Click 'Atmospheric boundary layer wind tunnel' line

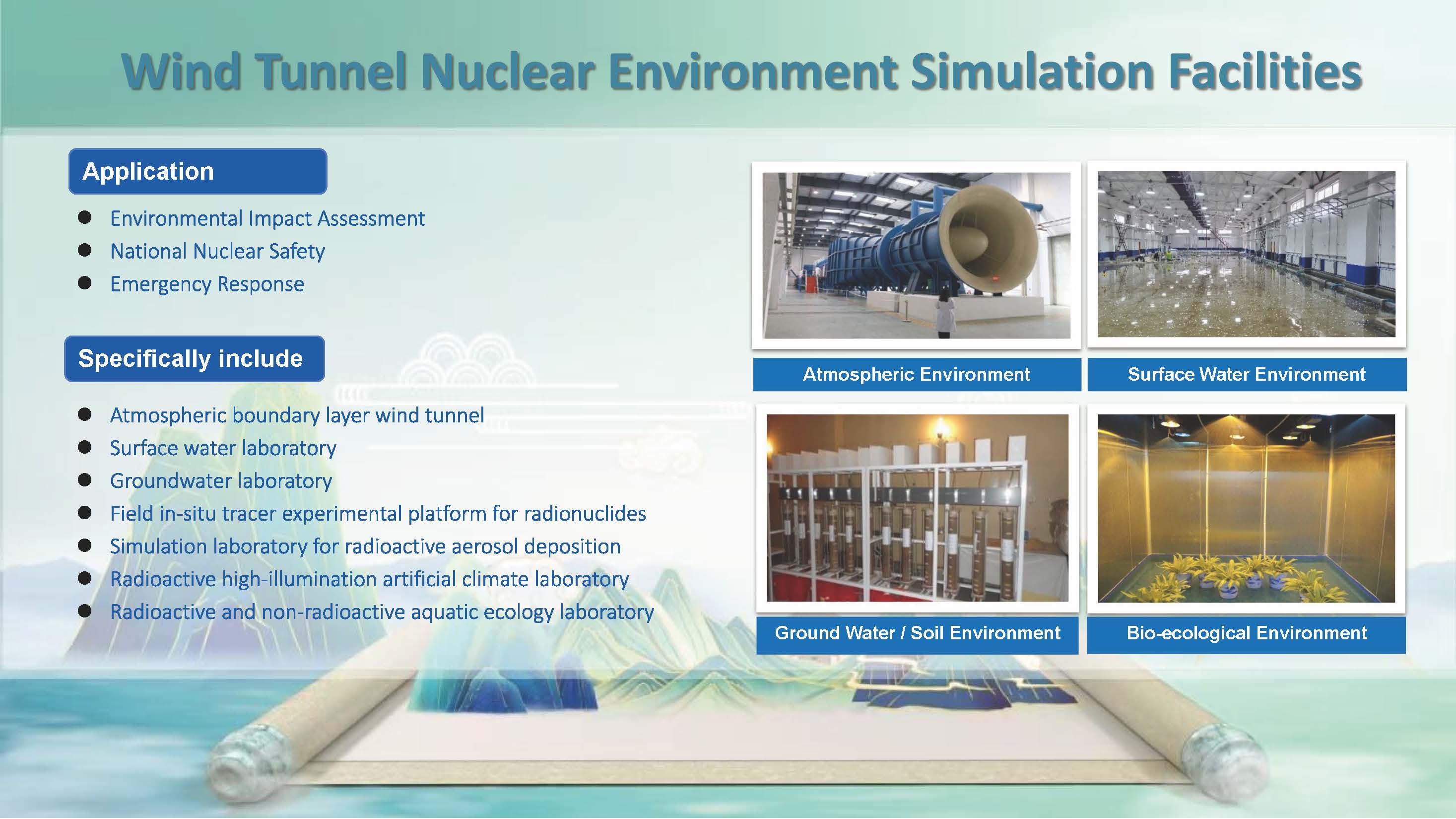coord(297,415)
